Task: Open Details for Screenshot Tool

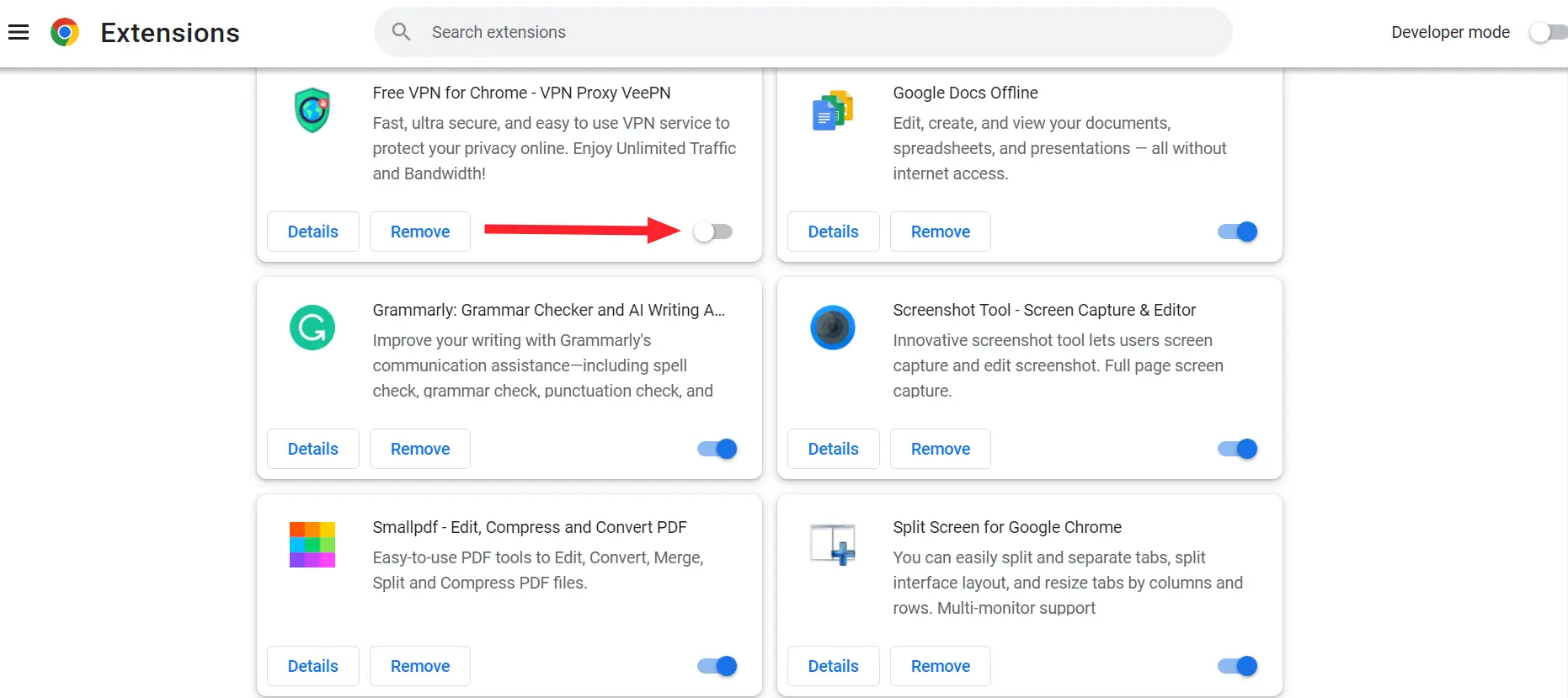Action: pyautogui.click(x=834, y=449)
